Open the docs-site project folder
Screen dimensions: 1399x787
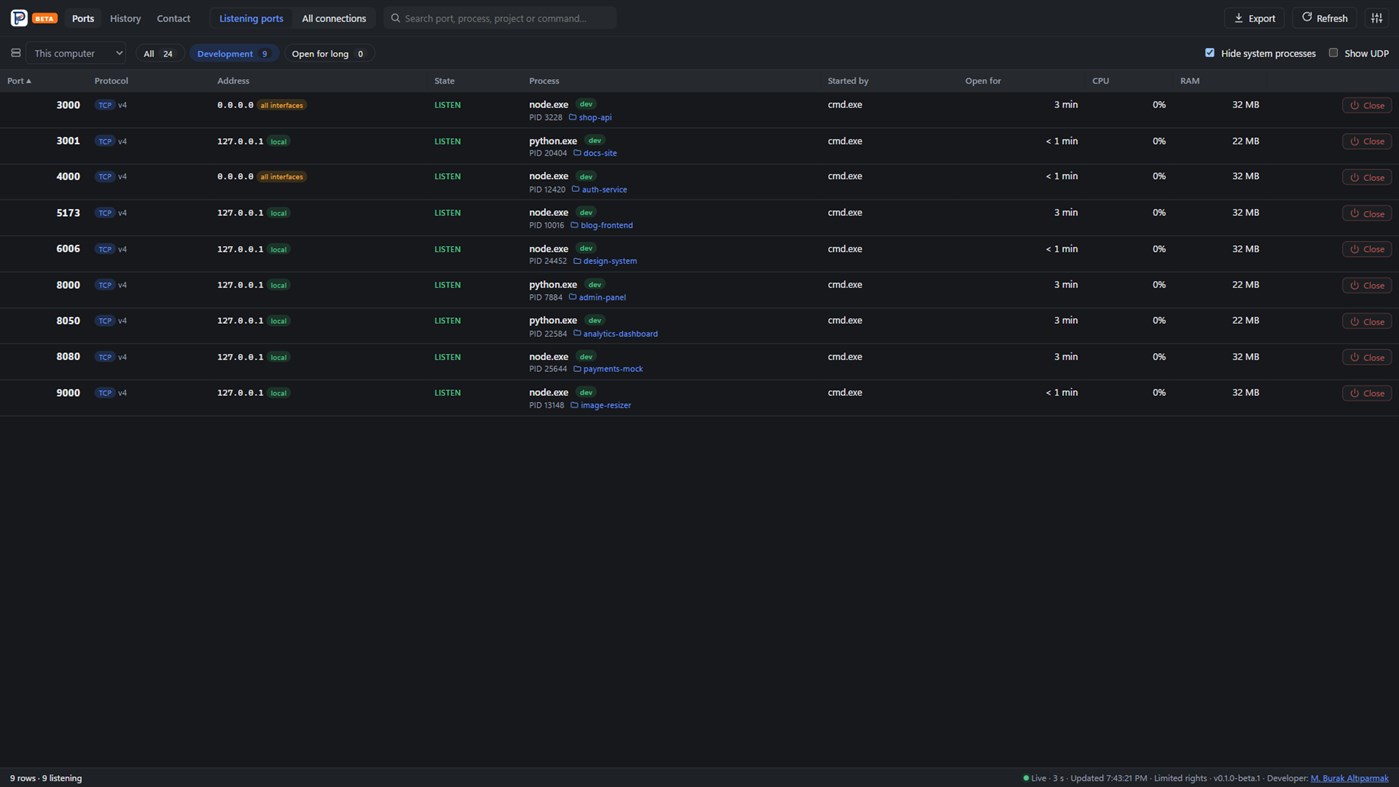[595, 153]
